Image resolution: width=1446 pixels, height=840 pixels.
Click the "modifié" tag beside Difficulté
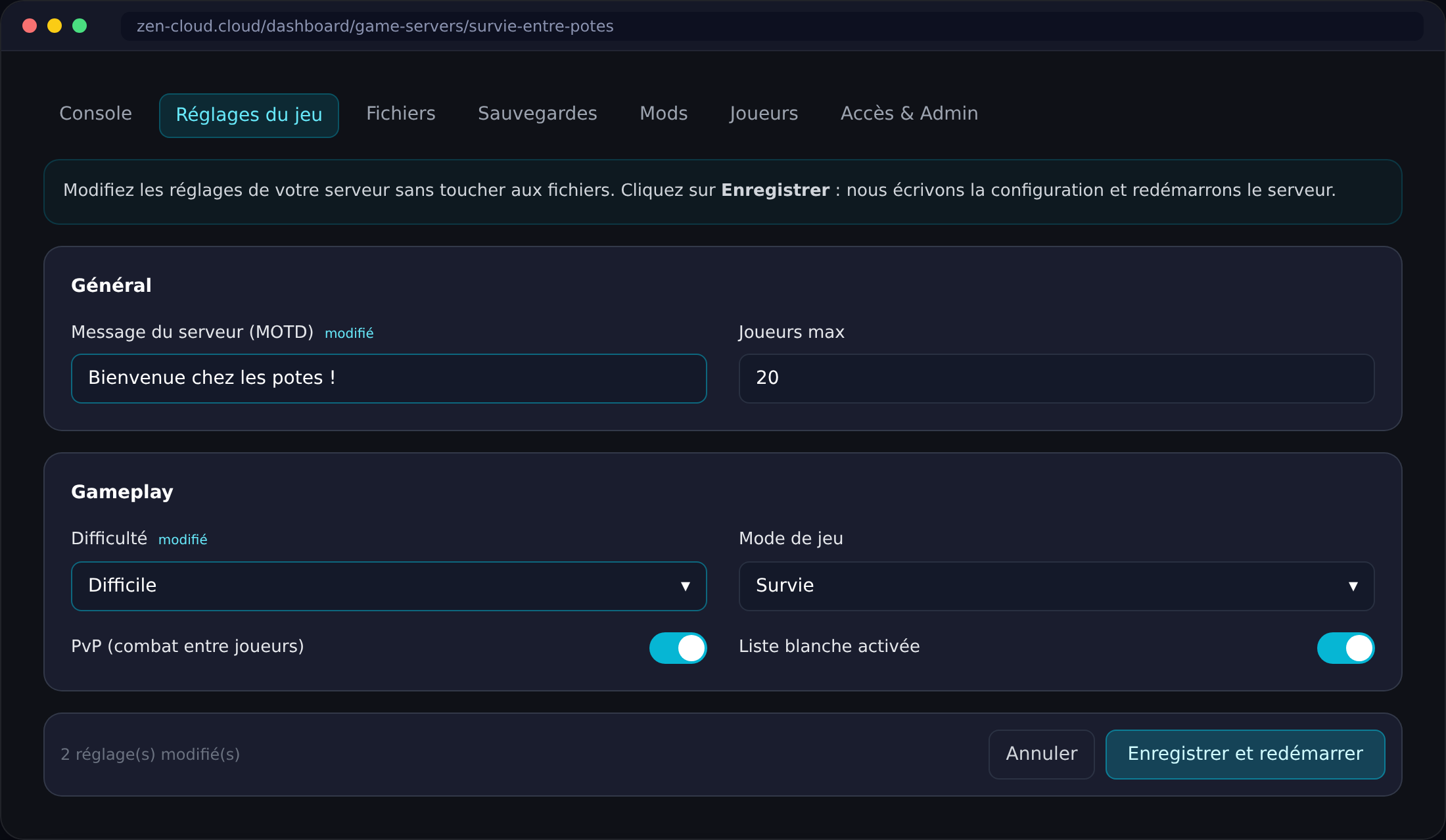(x=183, y=540)
